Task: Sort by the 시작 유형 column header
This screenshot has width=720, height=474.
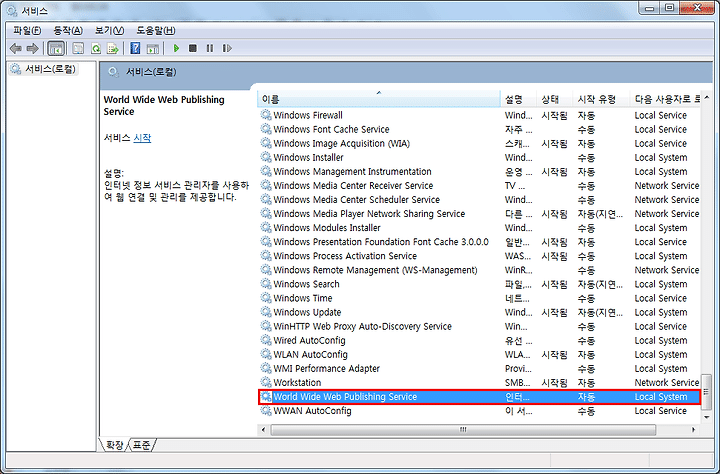Action: [602, 99]
